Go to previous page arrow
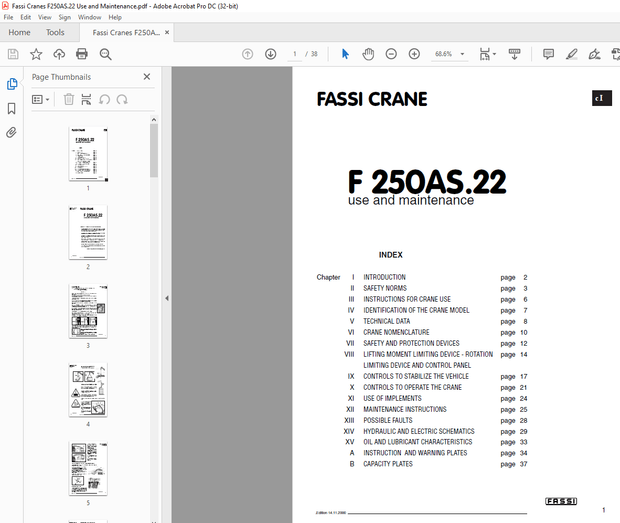The image size is (620, 523). [248, 54]
